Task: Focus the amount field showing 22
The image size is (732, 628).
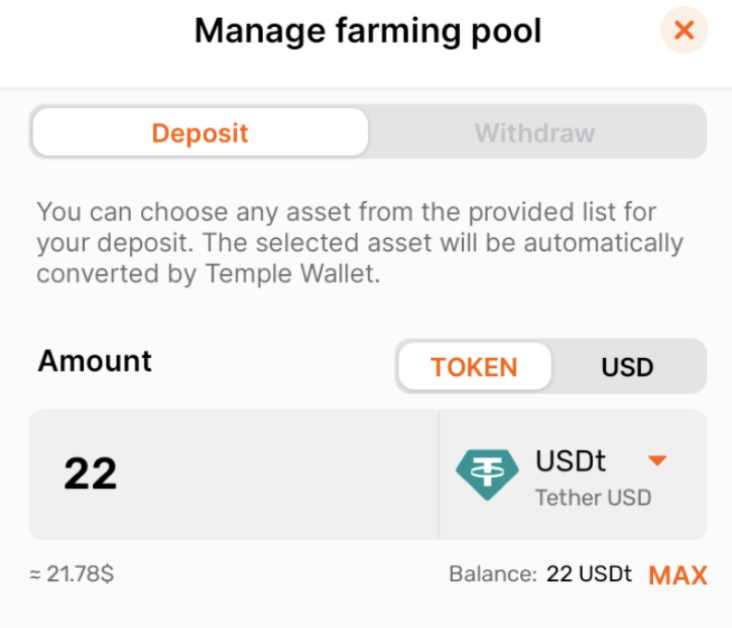Action: [x=234, y=474]
